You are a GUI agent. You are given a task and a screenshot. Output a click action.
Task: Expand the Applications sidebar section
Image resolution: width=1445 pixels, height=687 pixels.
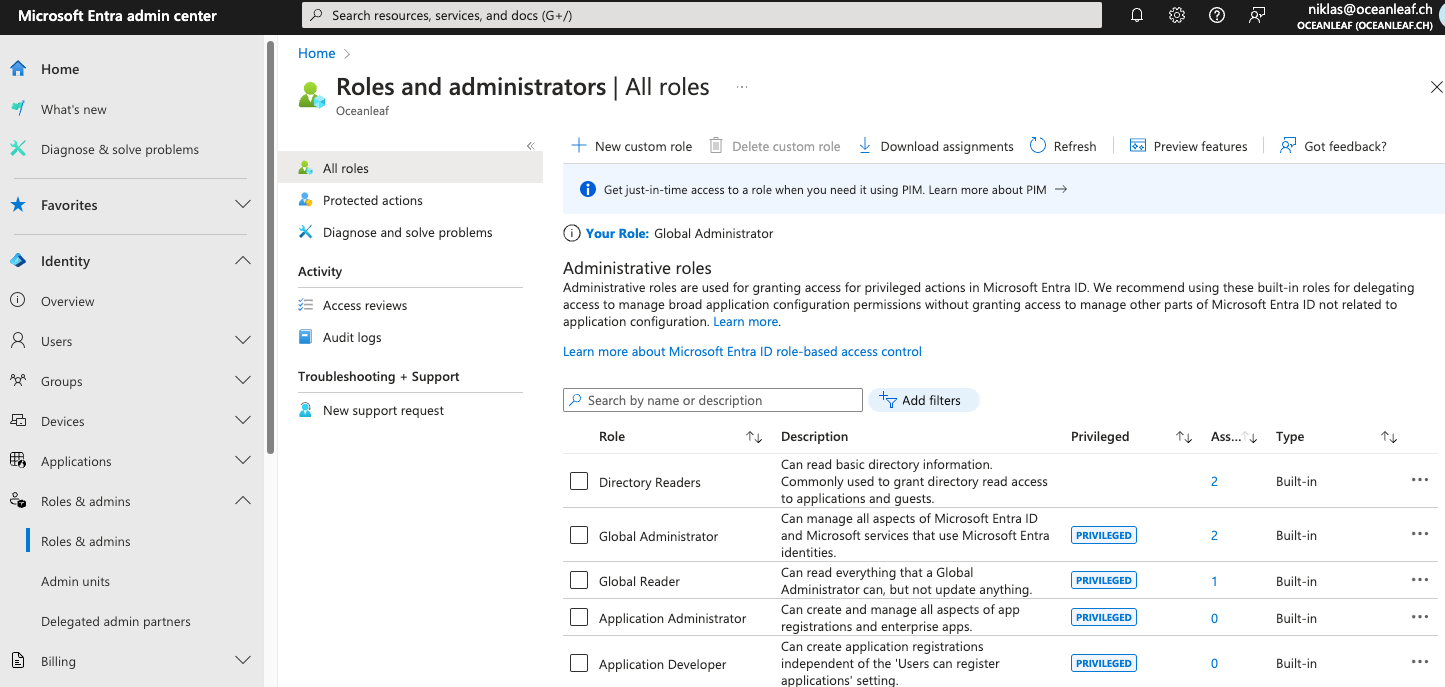242,461
